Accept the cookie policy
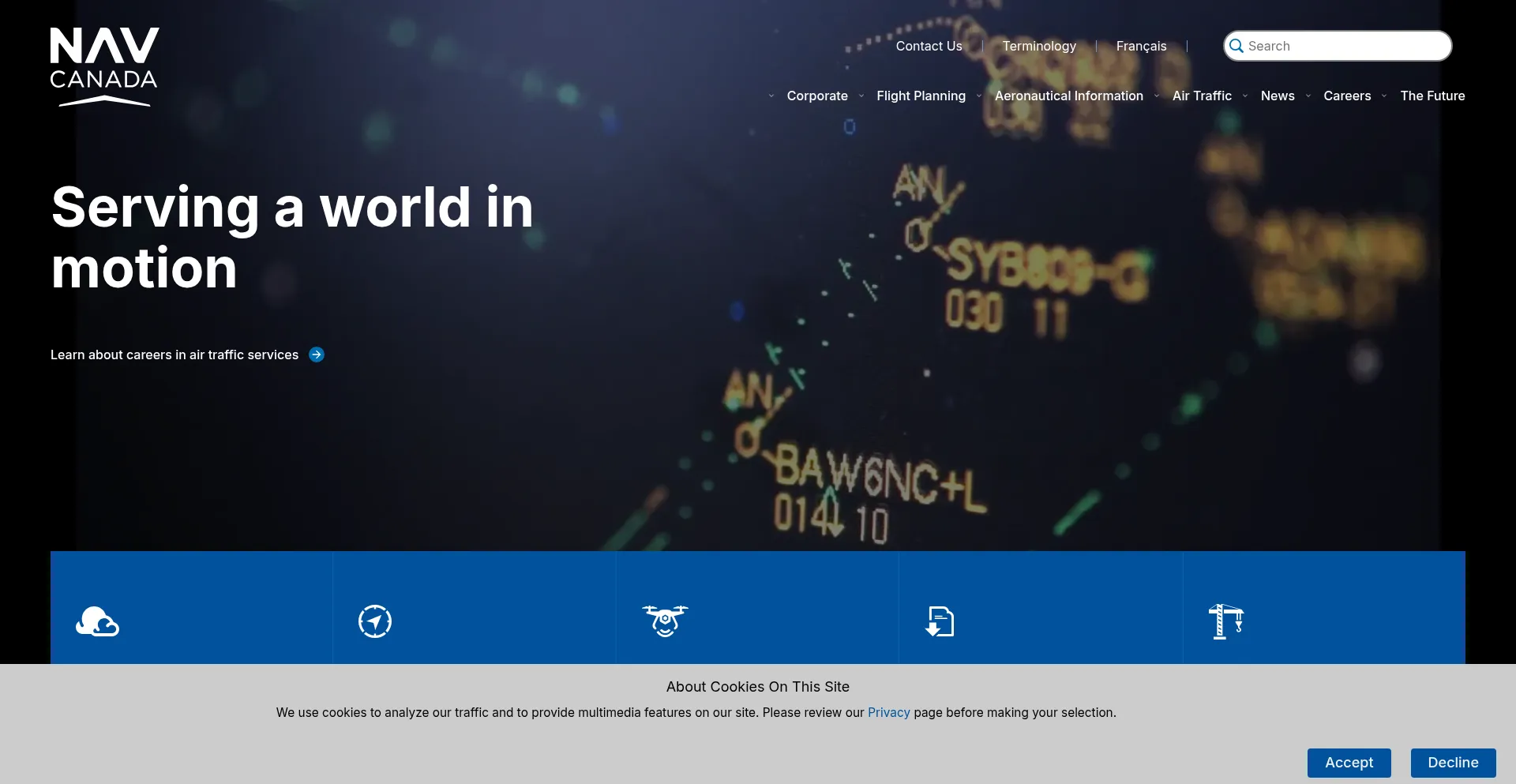Viewport: 1516px width, 784px height. [x=1349, y=763]
